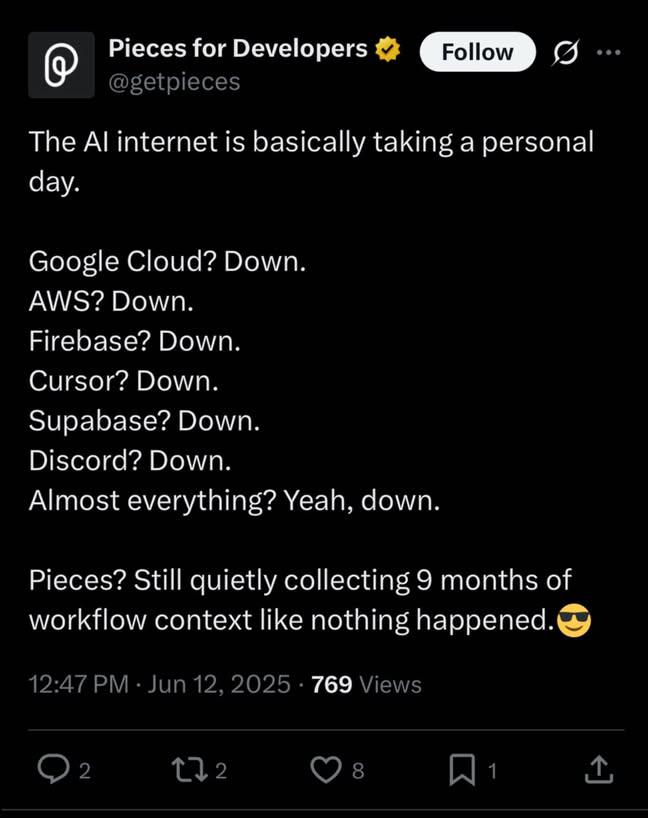
Task: Click the sunglasses emoji in the post
Action: pyautogui.click(x=573, y=622)
